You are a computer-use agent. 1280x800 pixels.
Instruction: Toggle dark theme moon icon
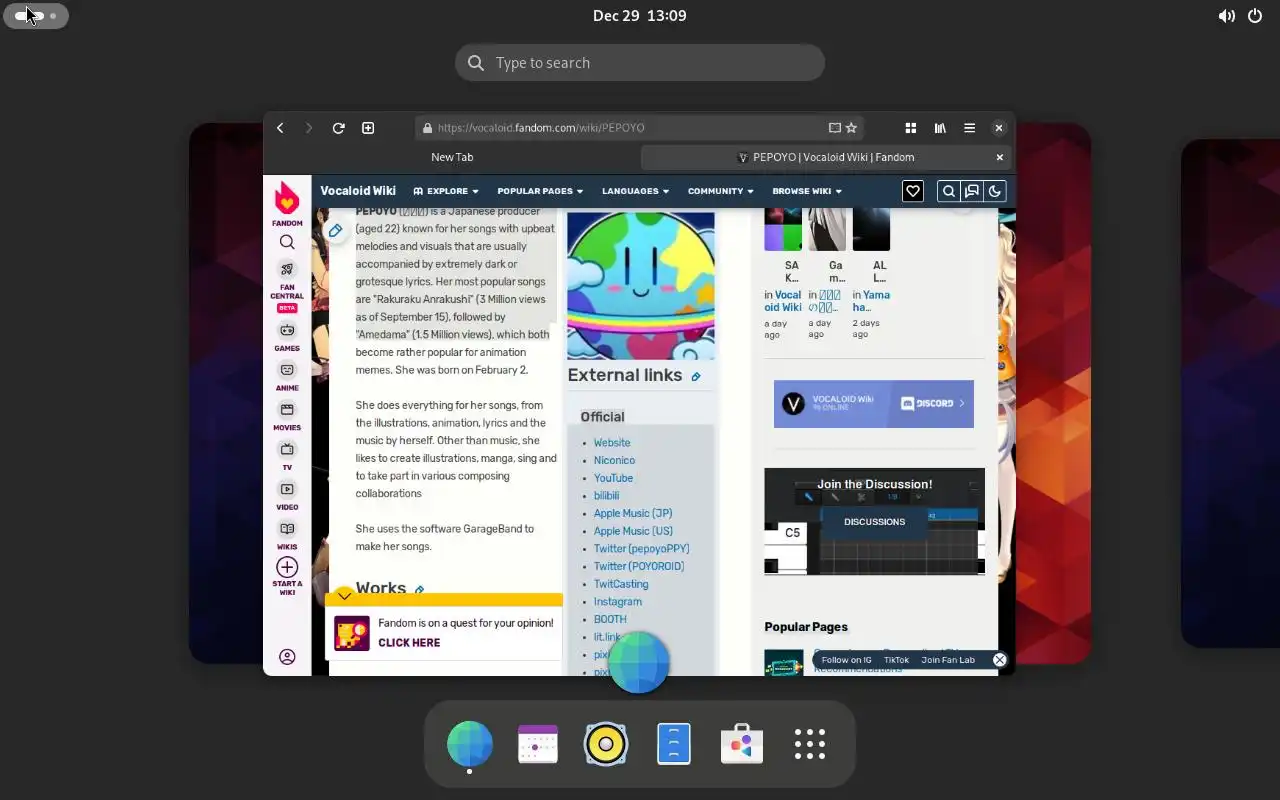point(995,191)
